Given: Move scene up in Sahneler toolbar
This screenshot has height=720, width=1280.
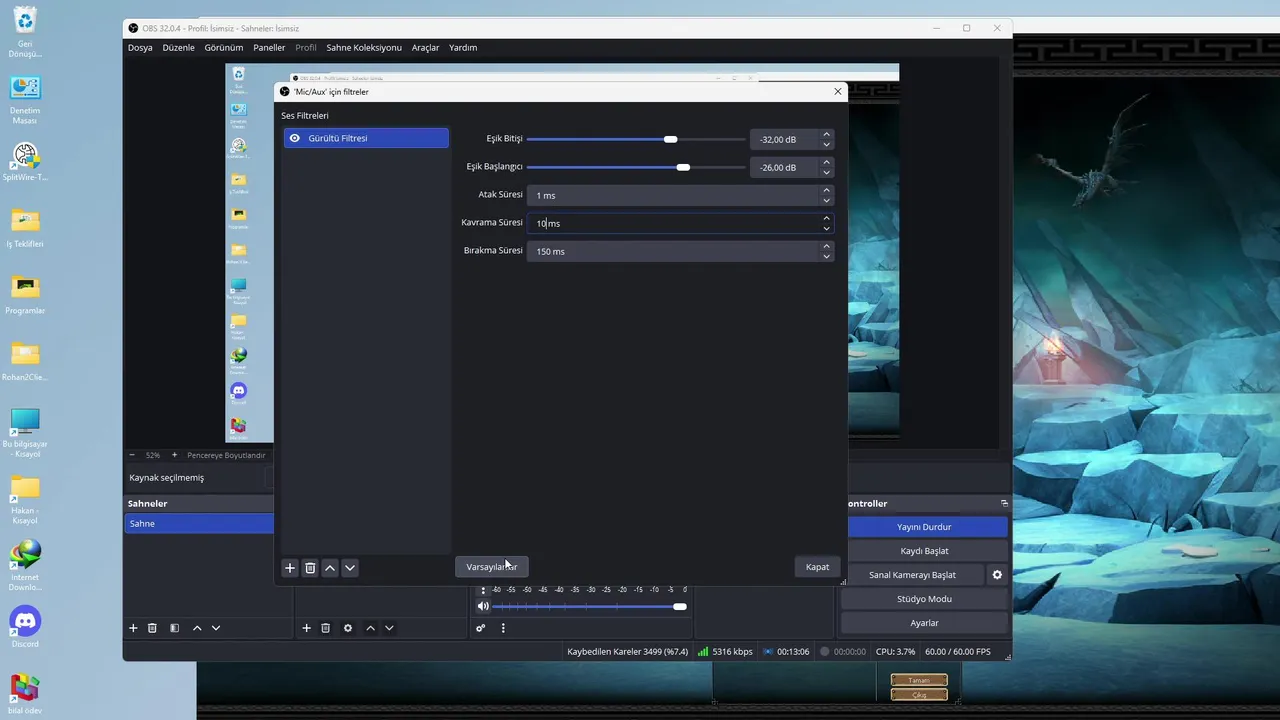Looking at the screenshot, I should pyautogui.click(x=197, y=628).
